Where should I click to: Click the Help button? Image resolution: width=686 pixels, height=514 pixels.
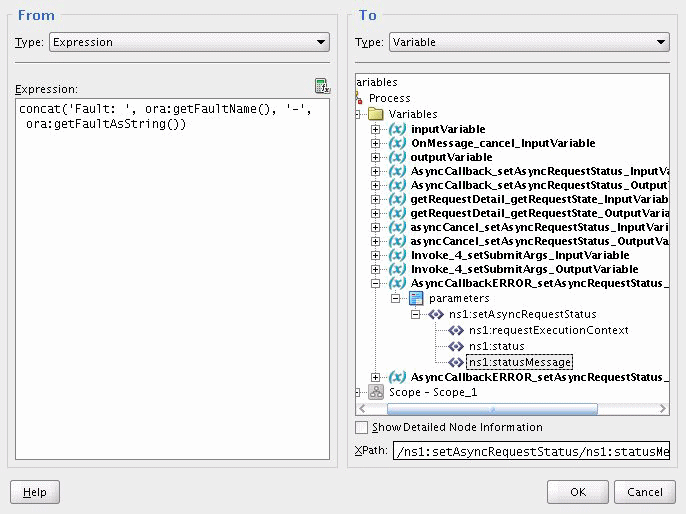35,492
